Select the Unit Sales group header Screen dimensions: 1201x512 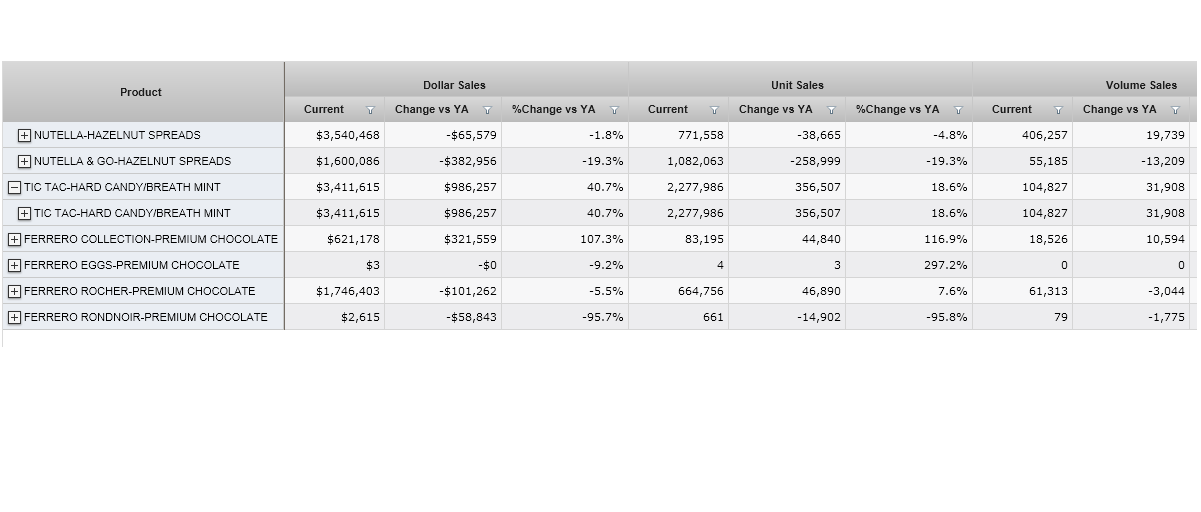coord(798,85)
